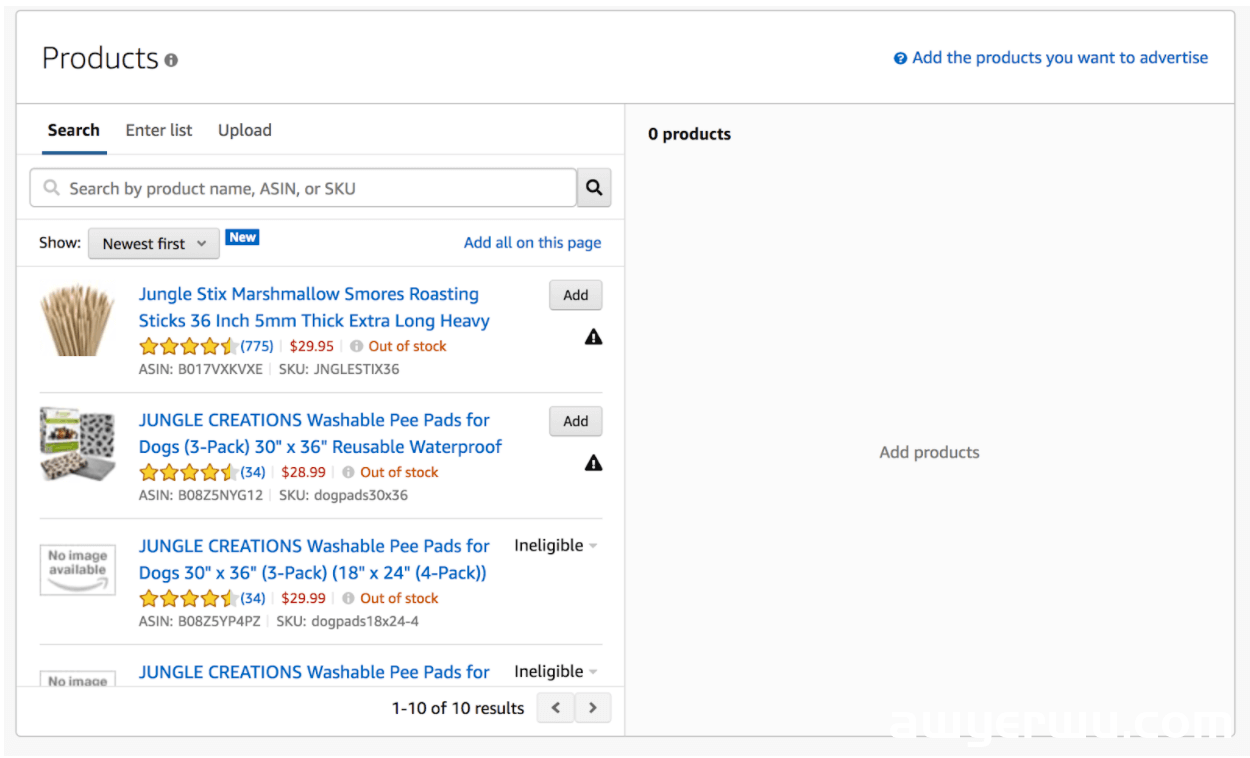Click info icon beside $29.99 Out of stock

click(349, 598)
